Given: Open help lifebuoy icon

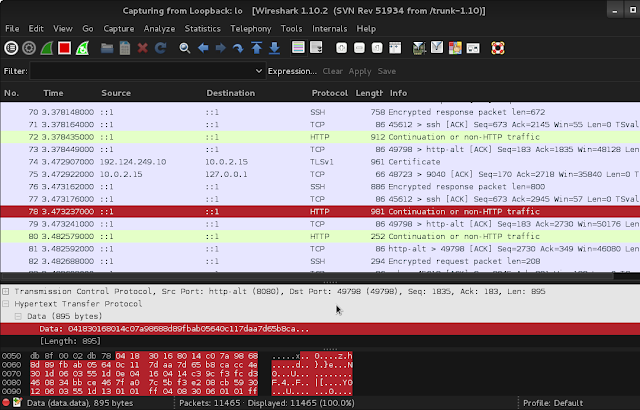Looking at the screenshot, I should coord(498,48).
